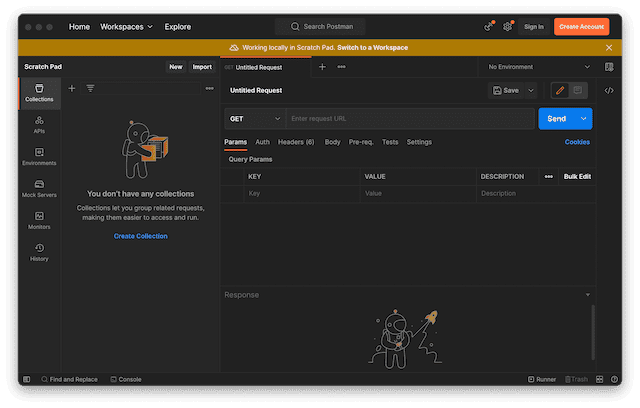Click the Enter request URL field
Screen dimensions: 640x408
410,118
